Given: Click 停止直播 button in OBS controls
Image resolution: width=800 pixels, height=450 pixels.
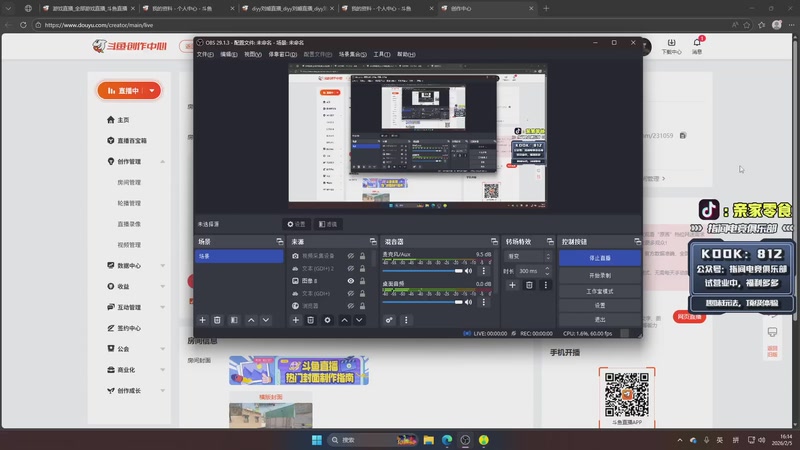Looking at the screenshot, I should tap(599, 258).
